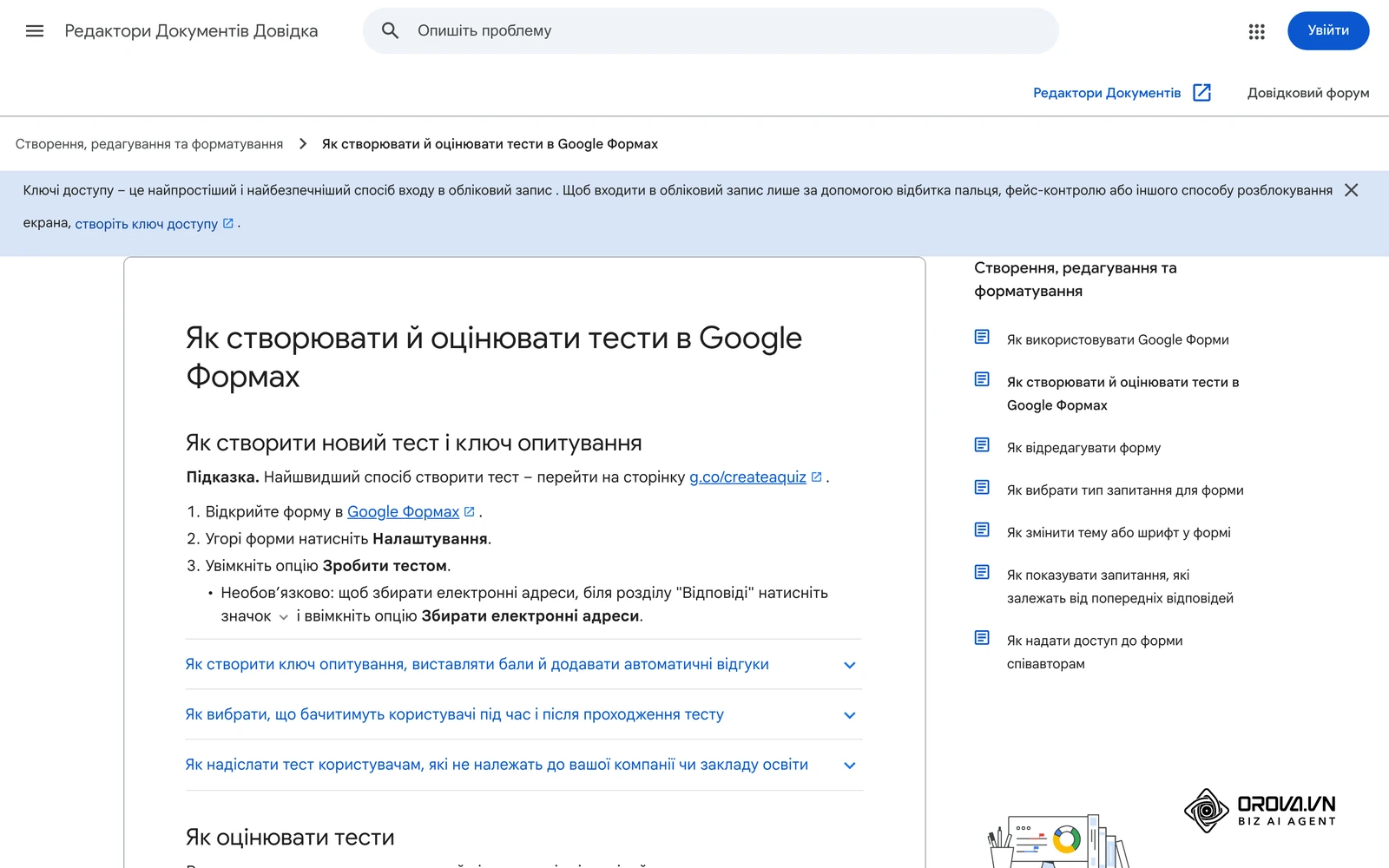Expand section Як надіслати тест користувачам
The width and height of the screenshot is (1389, 868).
pyautogui.click(x=523, y=766)
